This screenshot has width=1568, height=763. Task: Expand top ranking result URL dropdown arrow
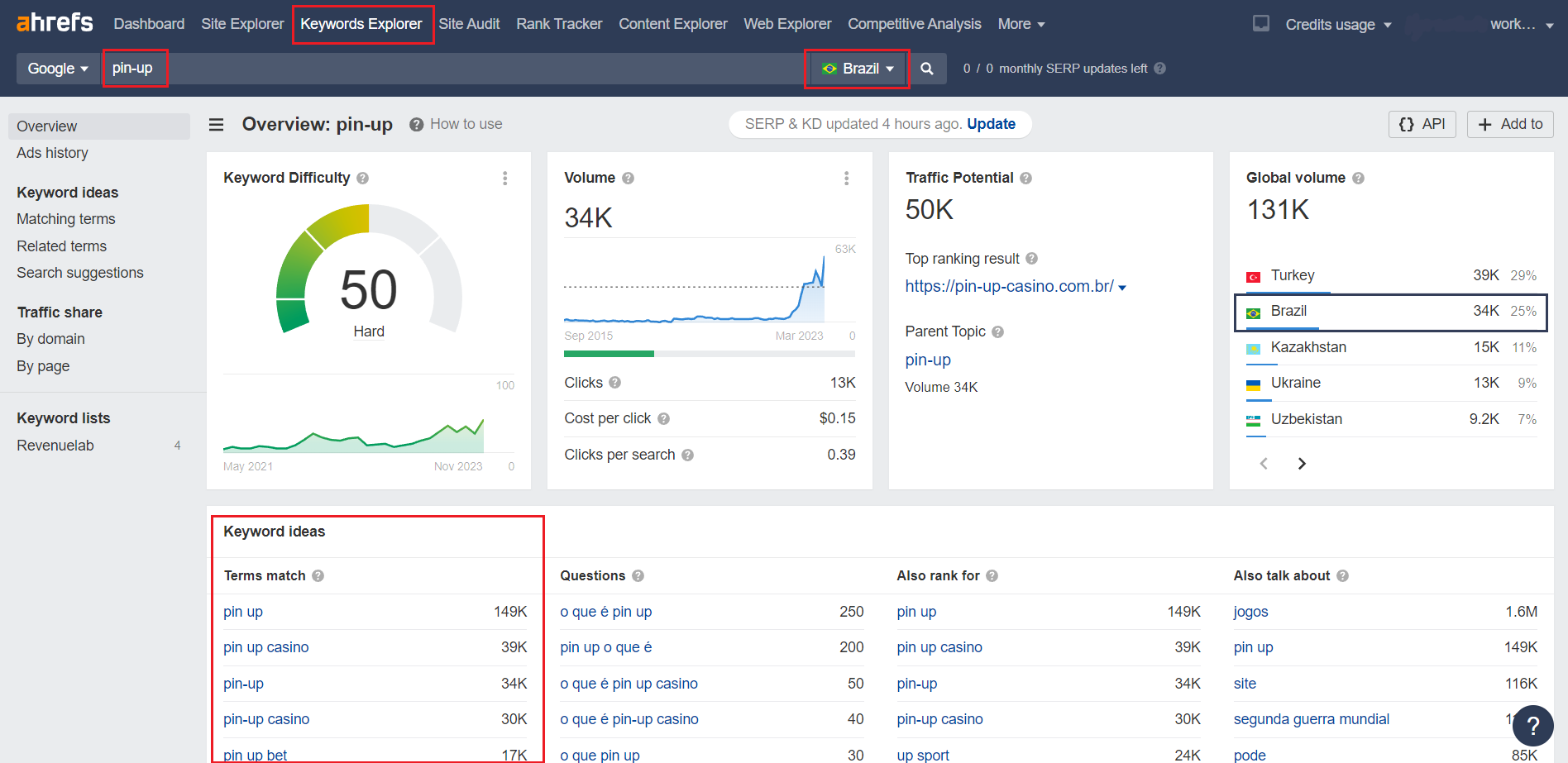(x=1122, y=288)
